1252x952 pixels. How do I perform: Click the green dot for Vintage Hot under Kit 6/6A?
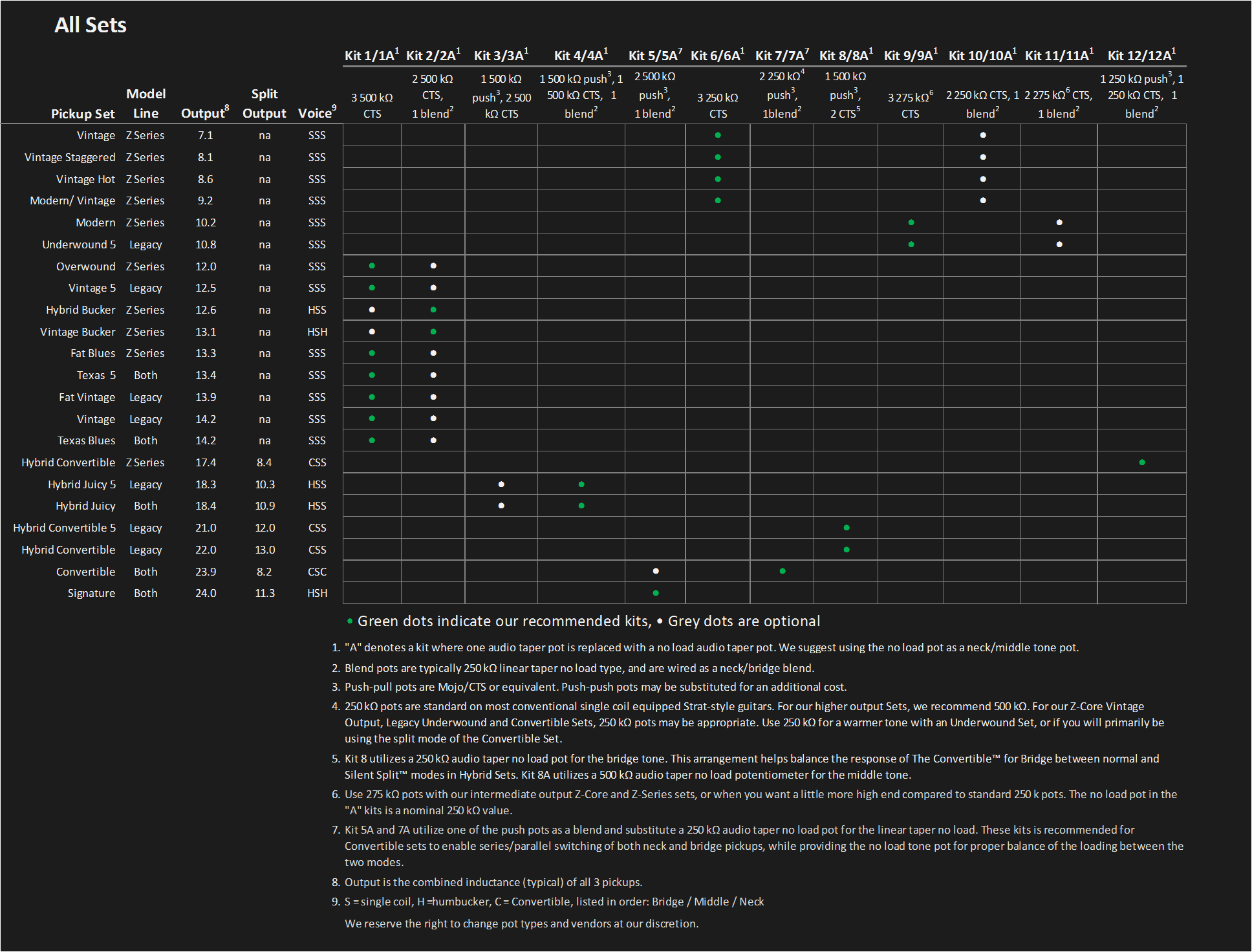[x=718, y=179]
